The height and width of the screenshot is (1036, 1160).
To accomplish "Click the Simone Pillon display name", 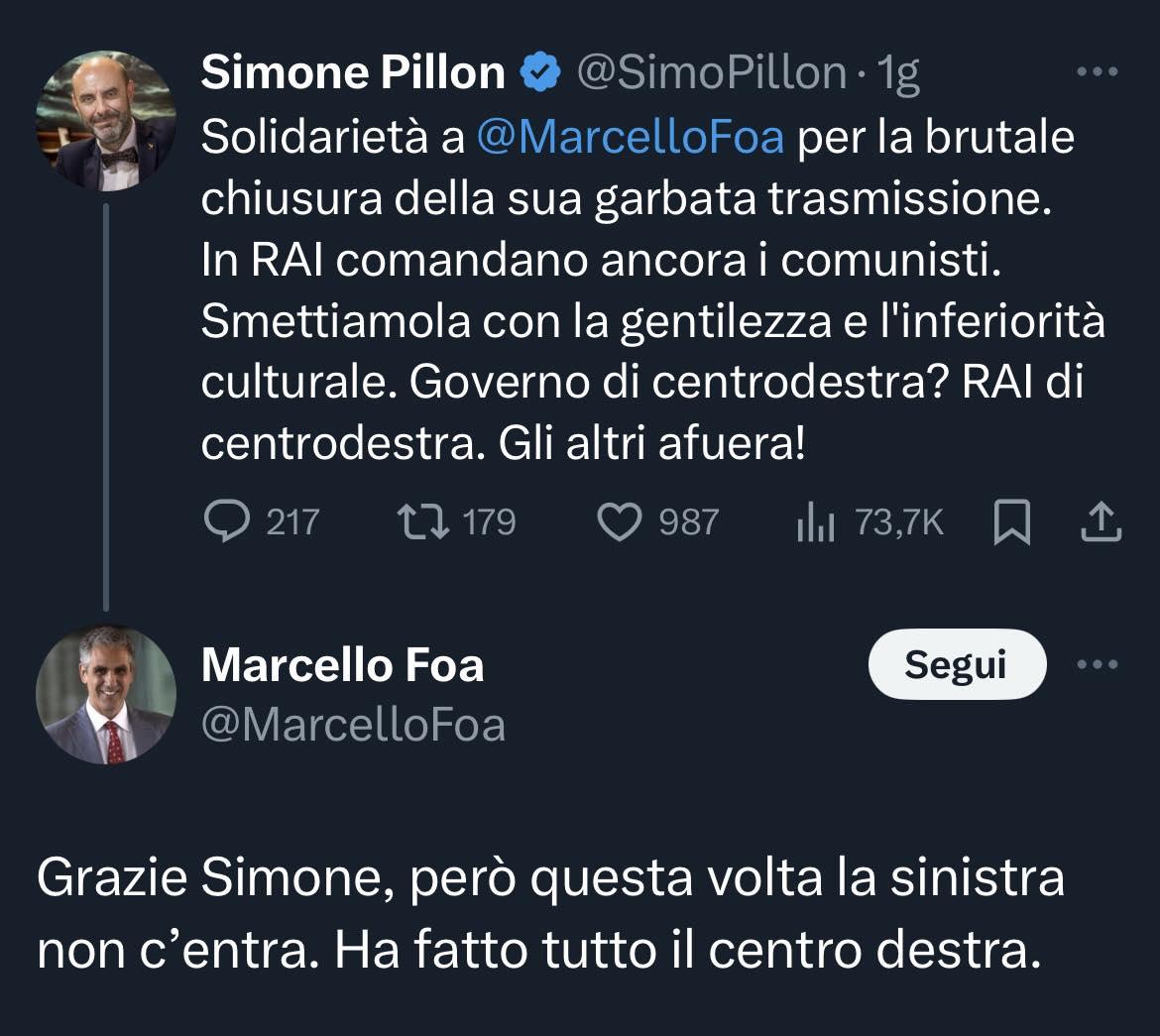I will tap(353, 73).
